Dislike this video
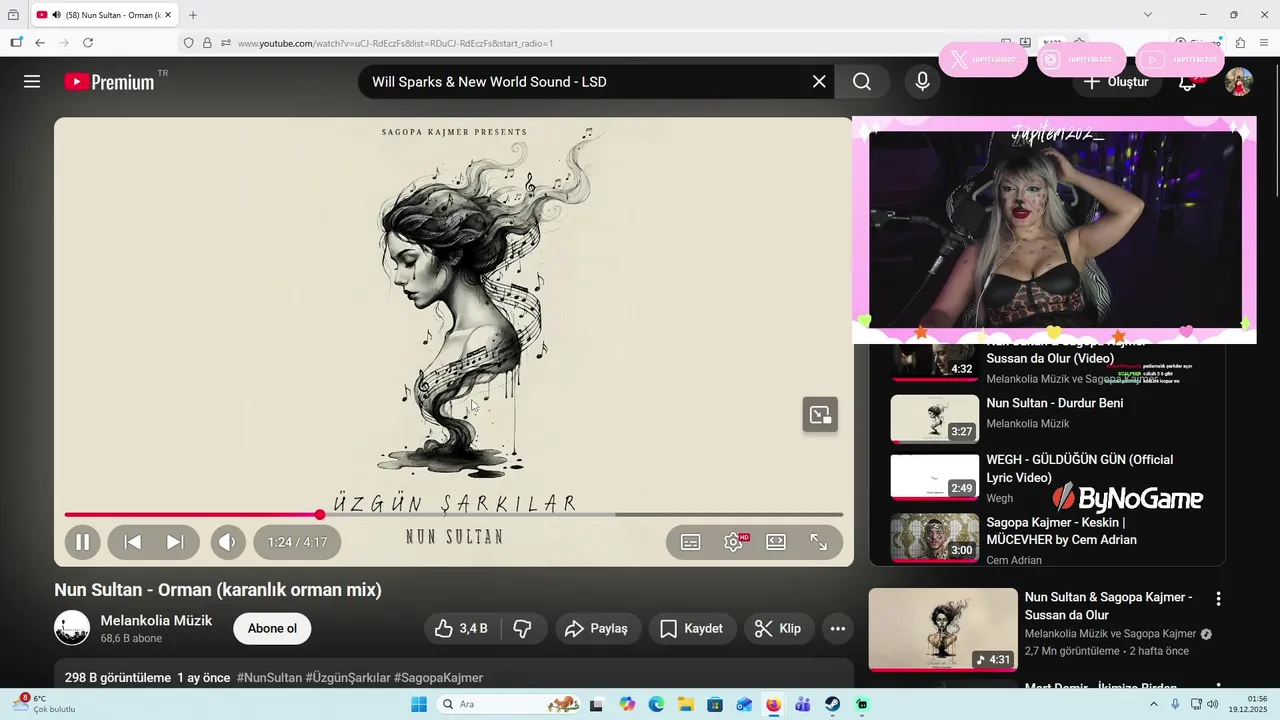Image resolution: width=1280 pixels, height=720 pixels. [522, 629]
